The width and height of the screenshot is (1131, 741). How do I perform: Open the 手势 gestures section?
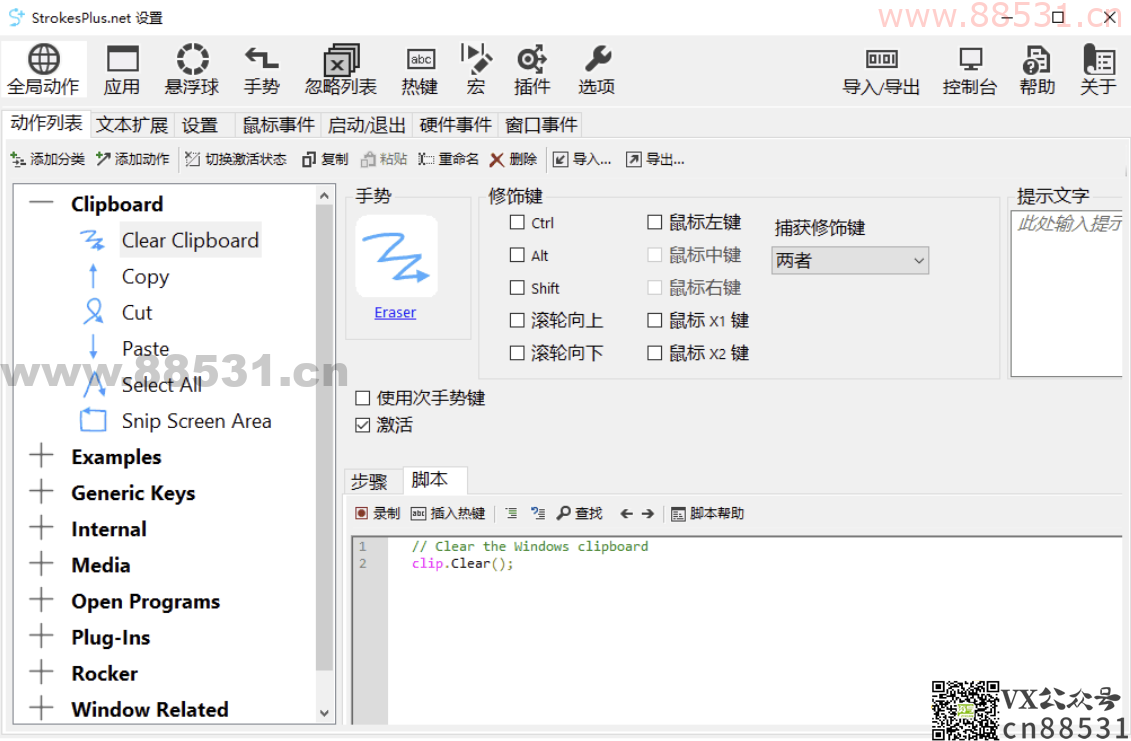tap(261, 70)
